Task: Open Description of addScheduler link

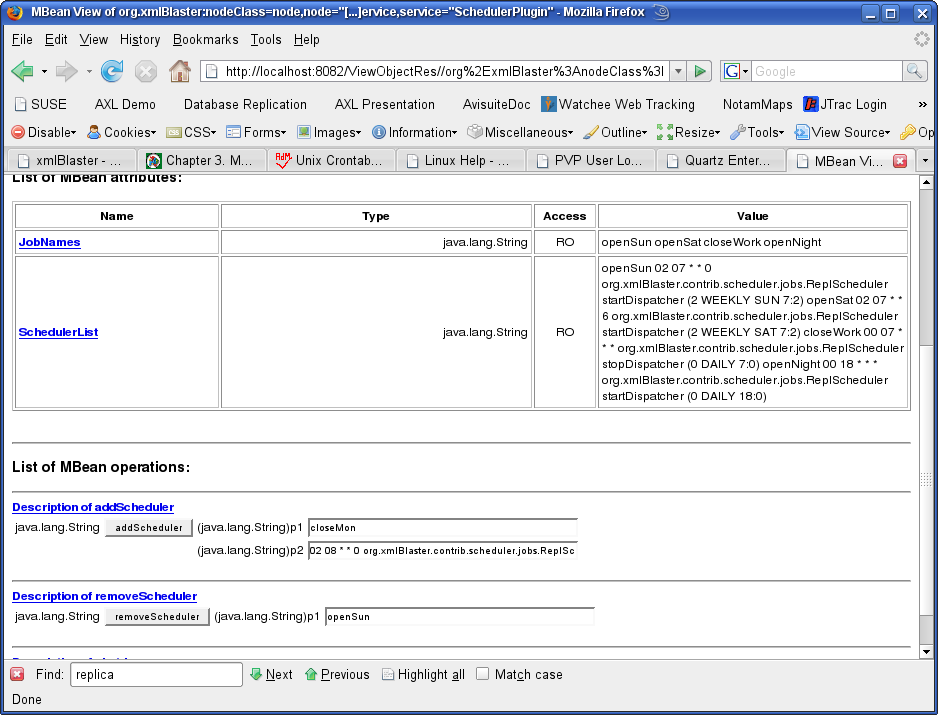Action: 93,507
